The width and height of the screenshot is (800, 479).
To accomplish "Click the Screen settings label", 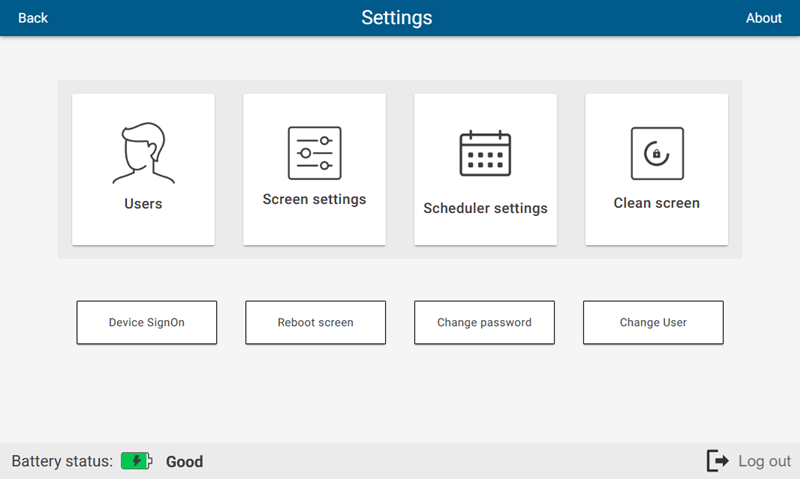I will pos(314,199).
